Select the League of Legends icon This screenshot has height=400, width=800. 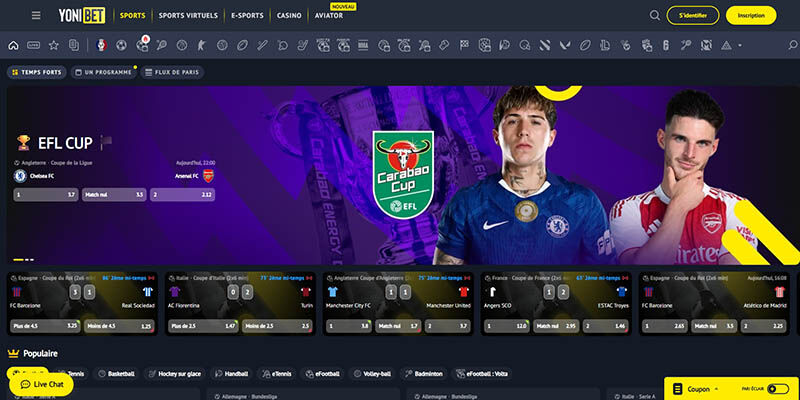[605, 45]
